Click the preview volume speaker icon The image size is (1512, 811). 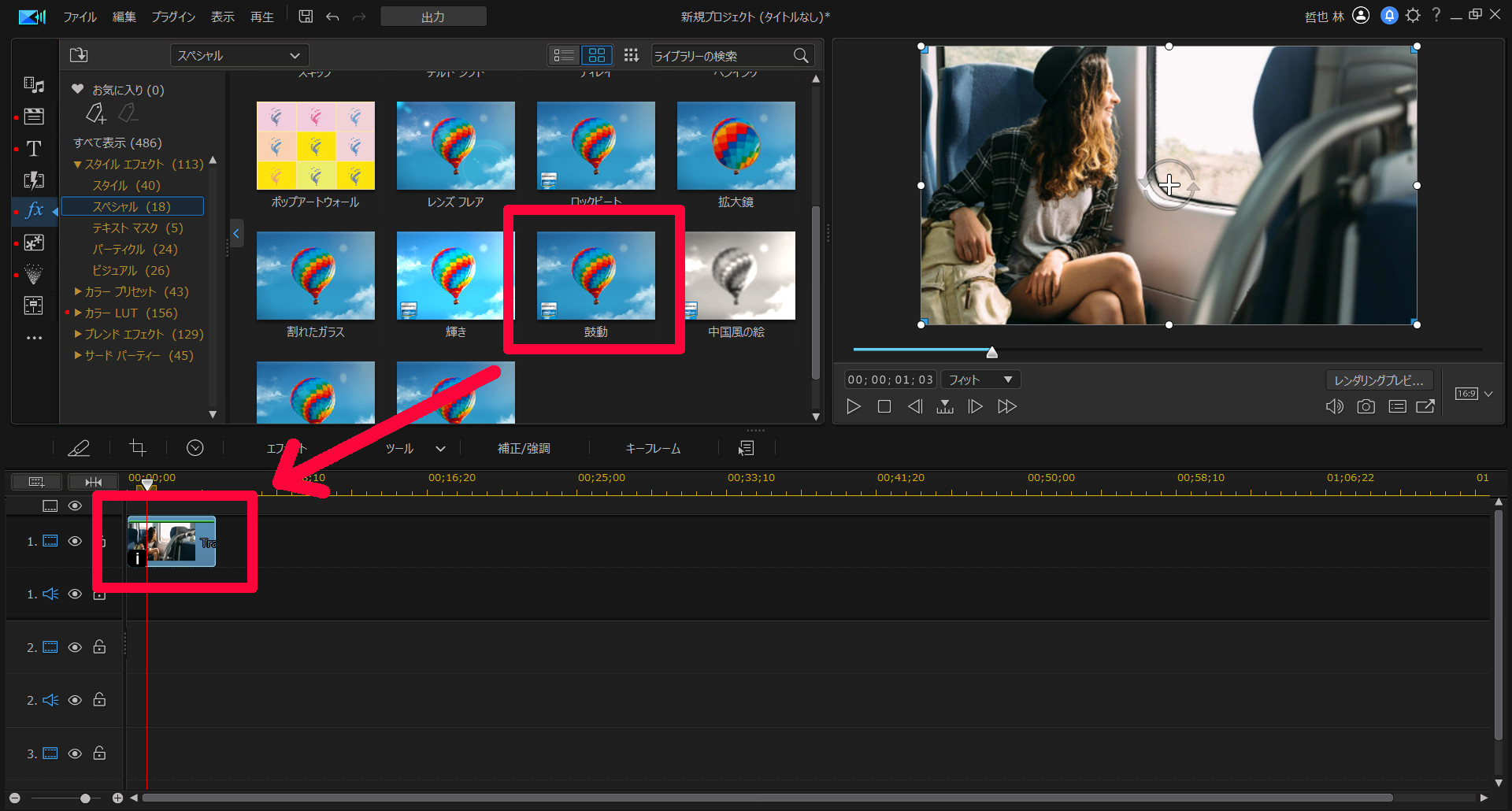coord(1334,407)
